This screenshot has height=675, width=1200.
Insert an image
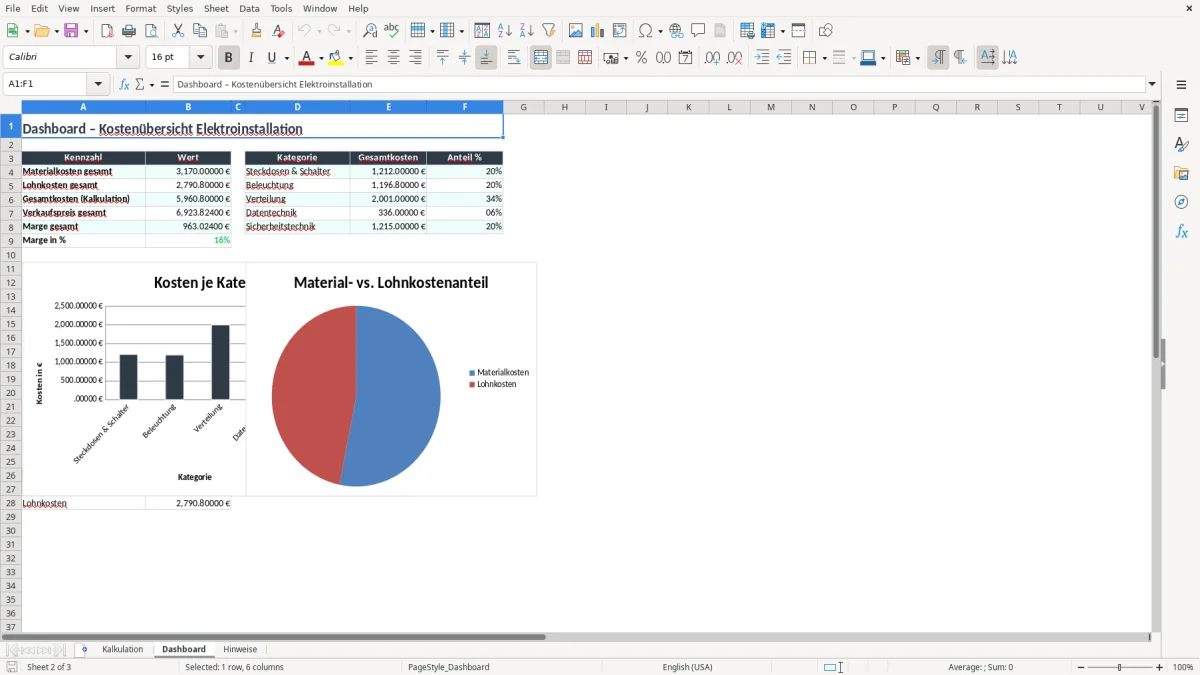576,31
